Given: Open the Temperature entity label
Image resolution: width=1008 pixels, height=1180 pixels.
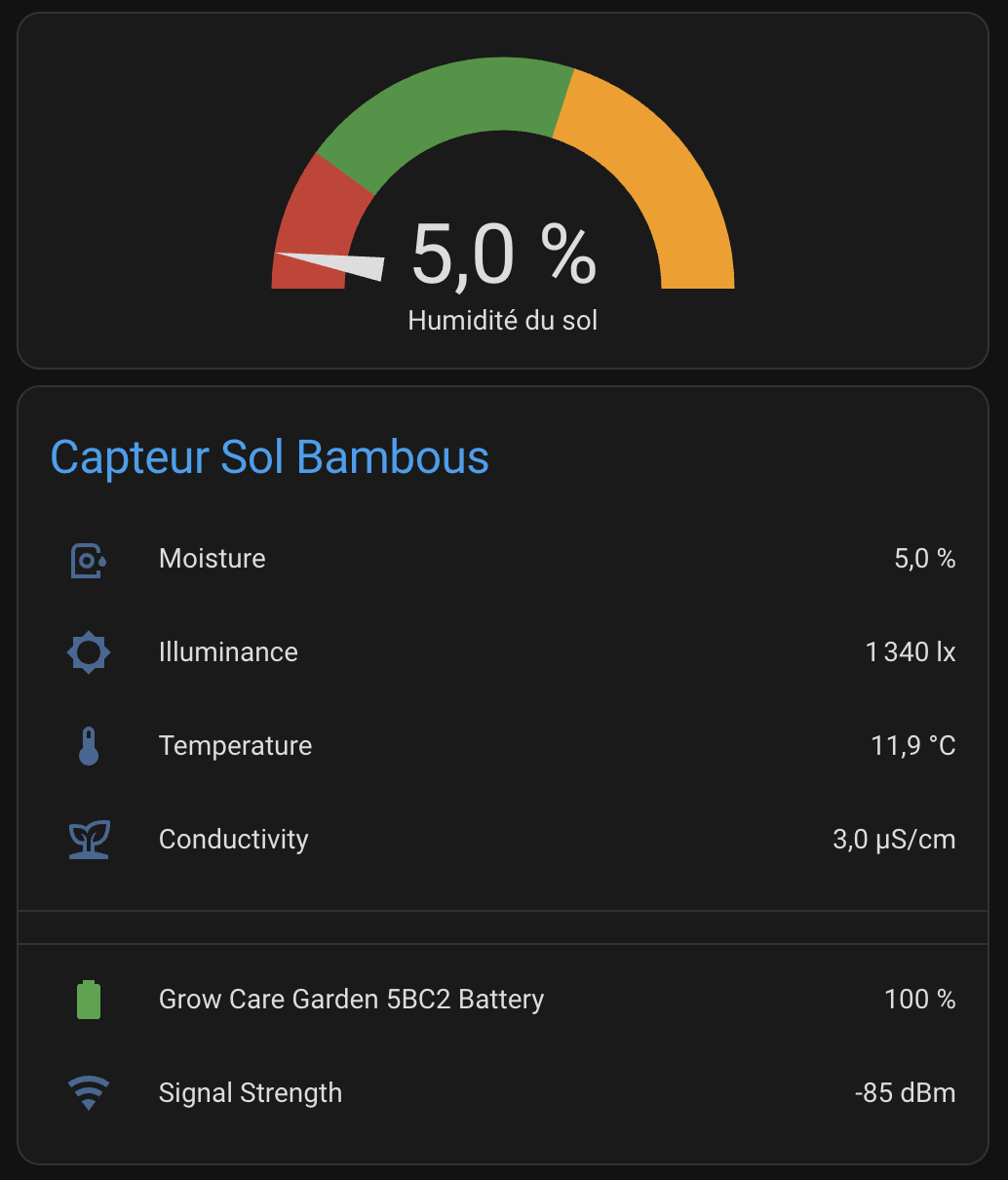Looking at the screenshot, I should coord(235,746).
